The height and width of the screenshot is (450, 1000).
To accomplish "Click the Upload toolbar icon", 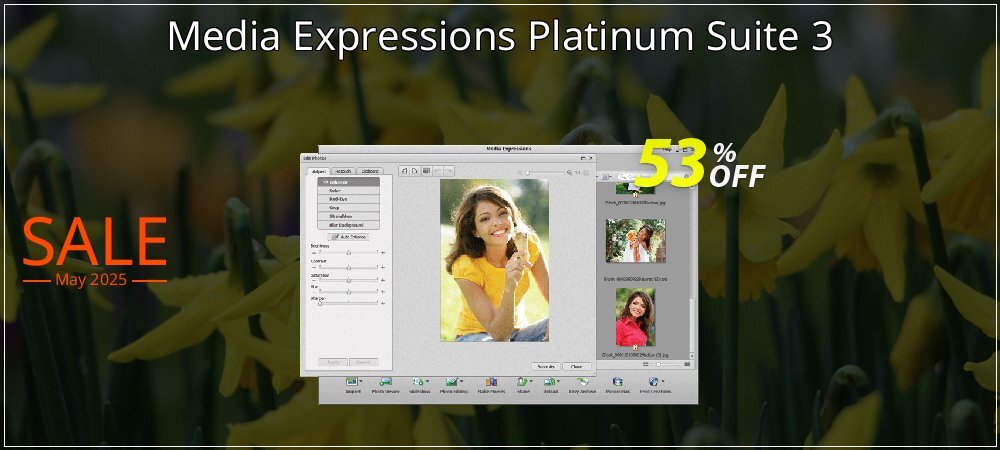I will [549, 382].
